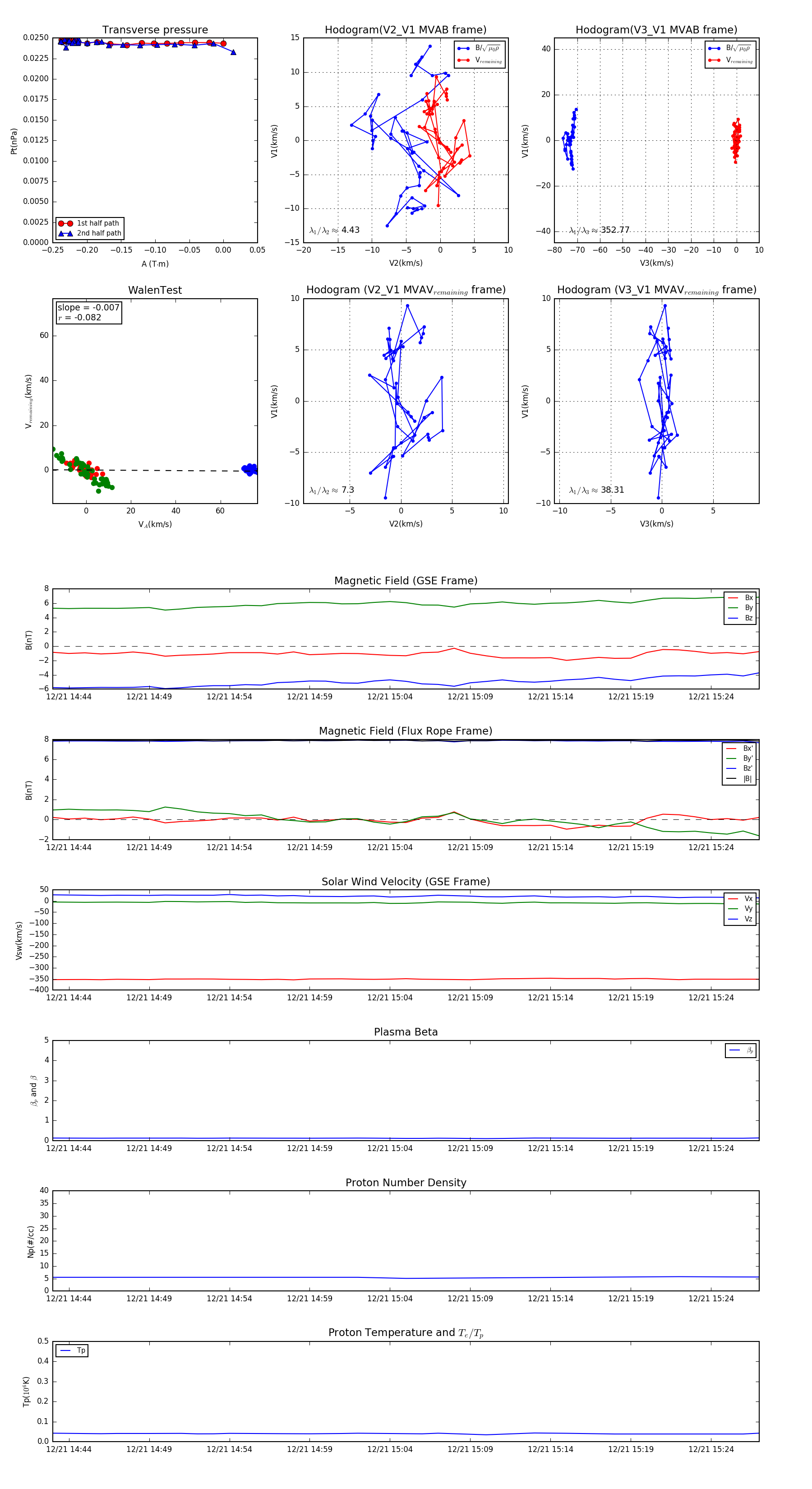Click '12/21 15:04' tick on Plasma Beta axis
This screenshot has width=812, height=1489.
point(389,1148)
